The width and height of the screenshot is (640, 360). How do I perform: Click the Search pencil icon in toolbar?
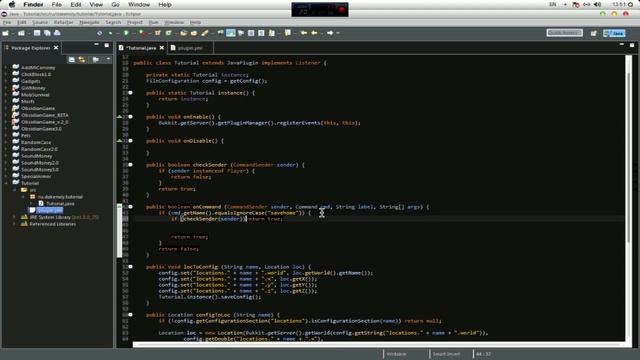(204, 33)
